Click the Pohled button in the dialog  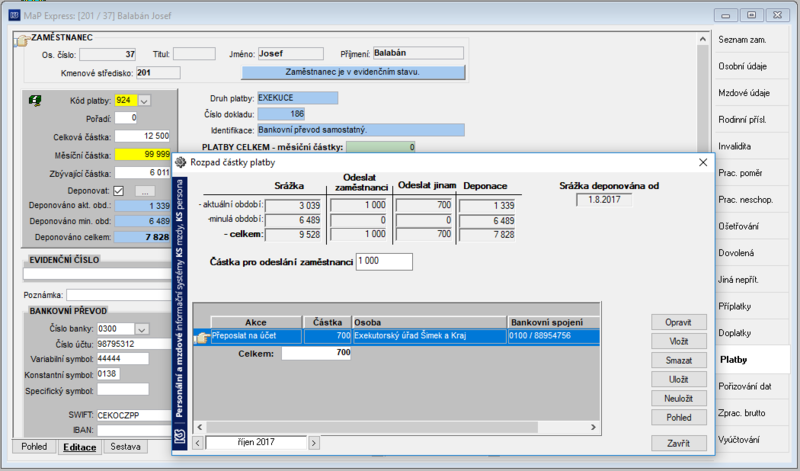(x=679, y=417)
